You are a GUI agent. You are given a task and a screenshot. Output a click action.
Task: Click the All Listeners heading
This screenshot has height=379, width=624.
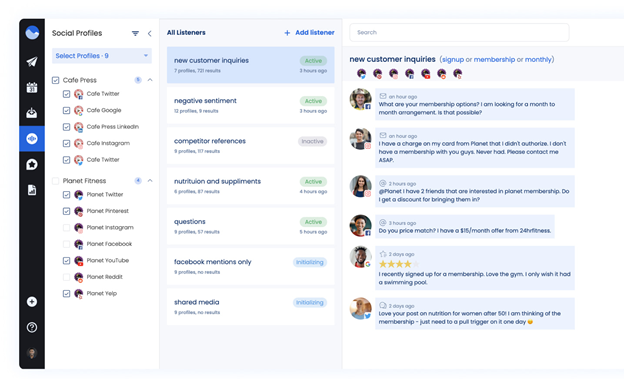[186, 33]
